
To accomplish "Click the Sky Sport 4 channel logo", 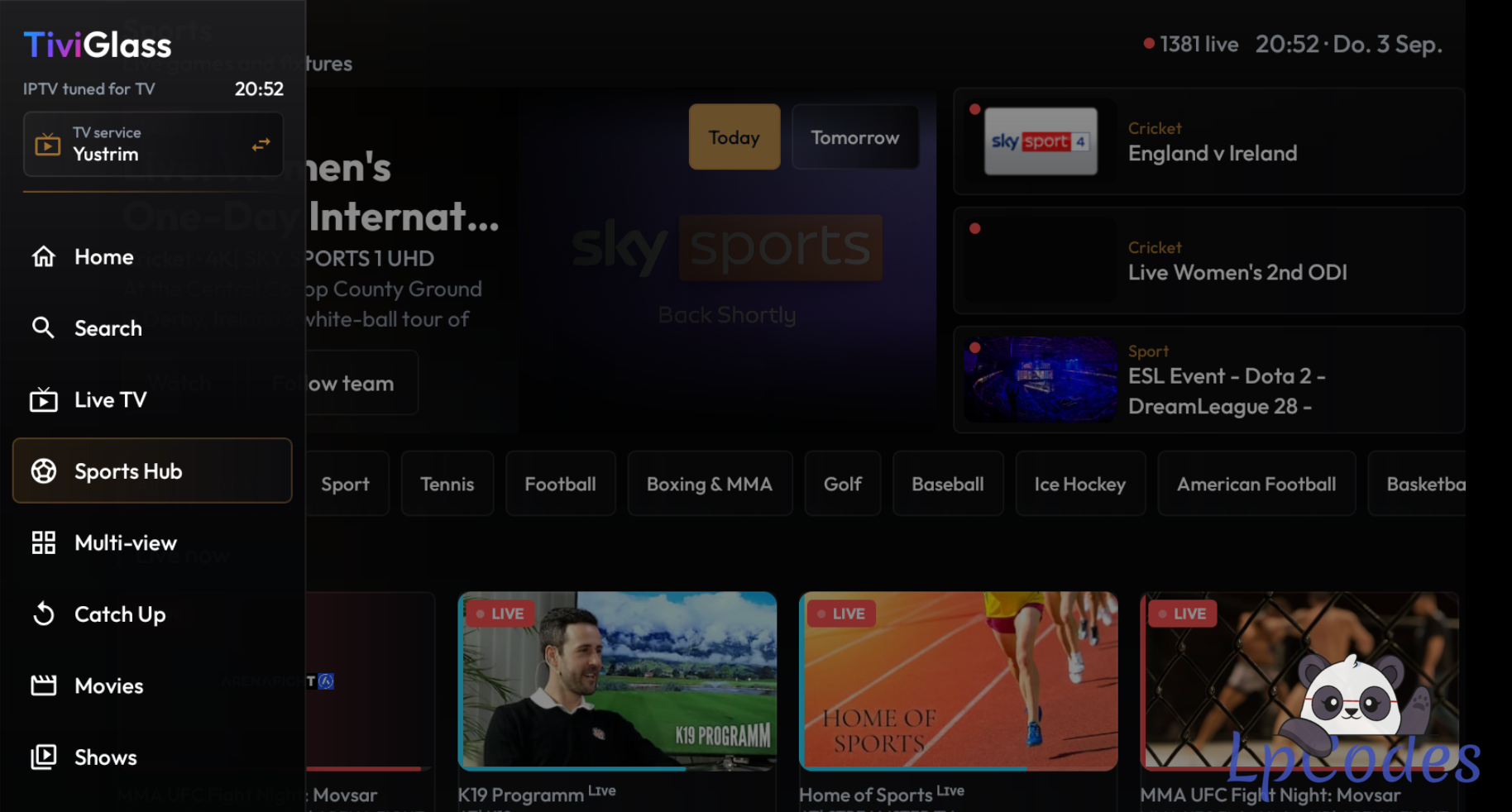I will 1041,141.
